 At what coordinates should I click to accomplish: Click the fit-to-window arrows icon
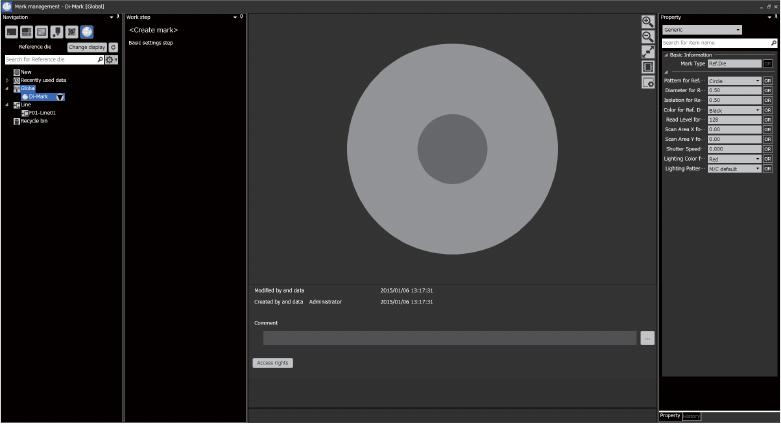pos(648,52)
